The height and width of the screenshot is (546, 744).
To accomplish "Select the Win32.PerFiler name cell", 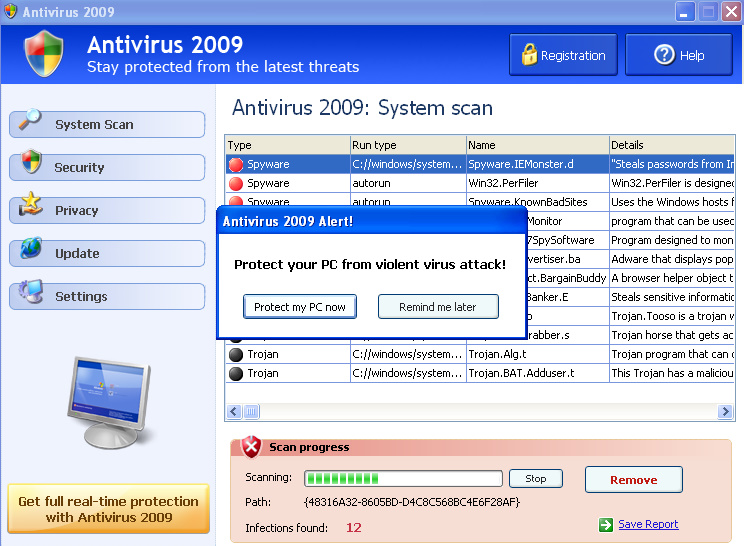I will coord(538,183).
